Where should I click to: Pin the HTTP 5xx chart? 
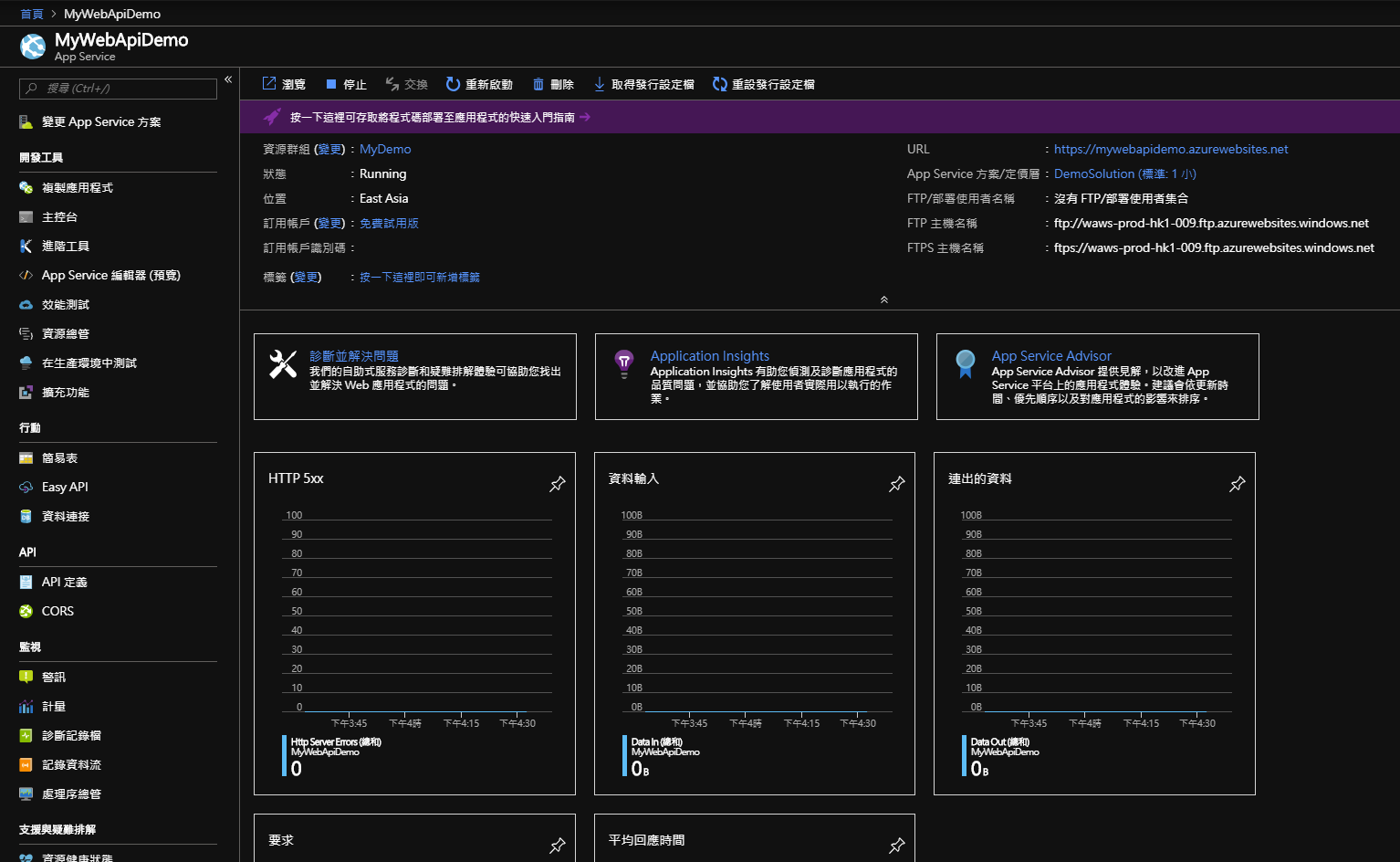click(557, 484)
